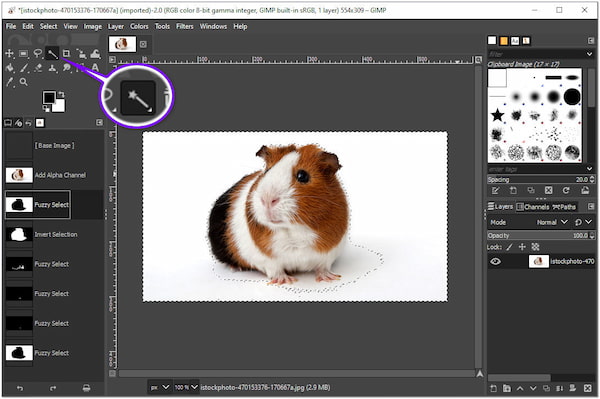Image resolution: width=600 pixels, height=399 pixels.
Task: Select the Warp Transform tool
Action: 95,54
